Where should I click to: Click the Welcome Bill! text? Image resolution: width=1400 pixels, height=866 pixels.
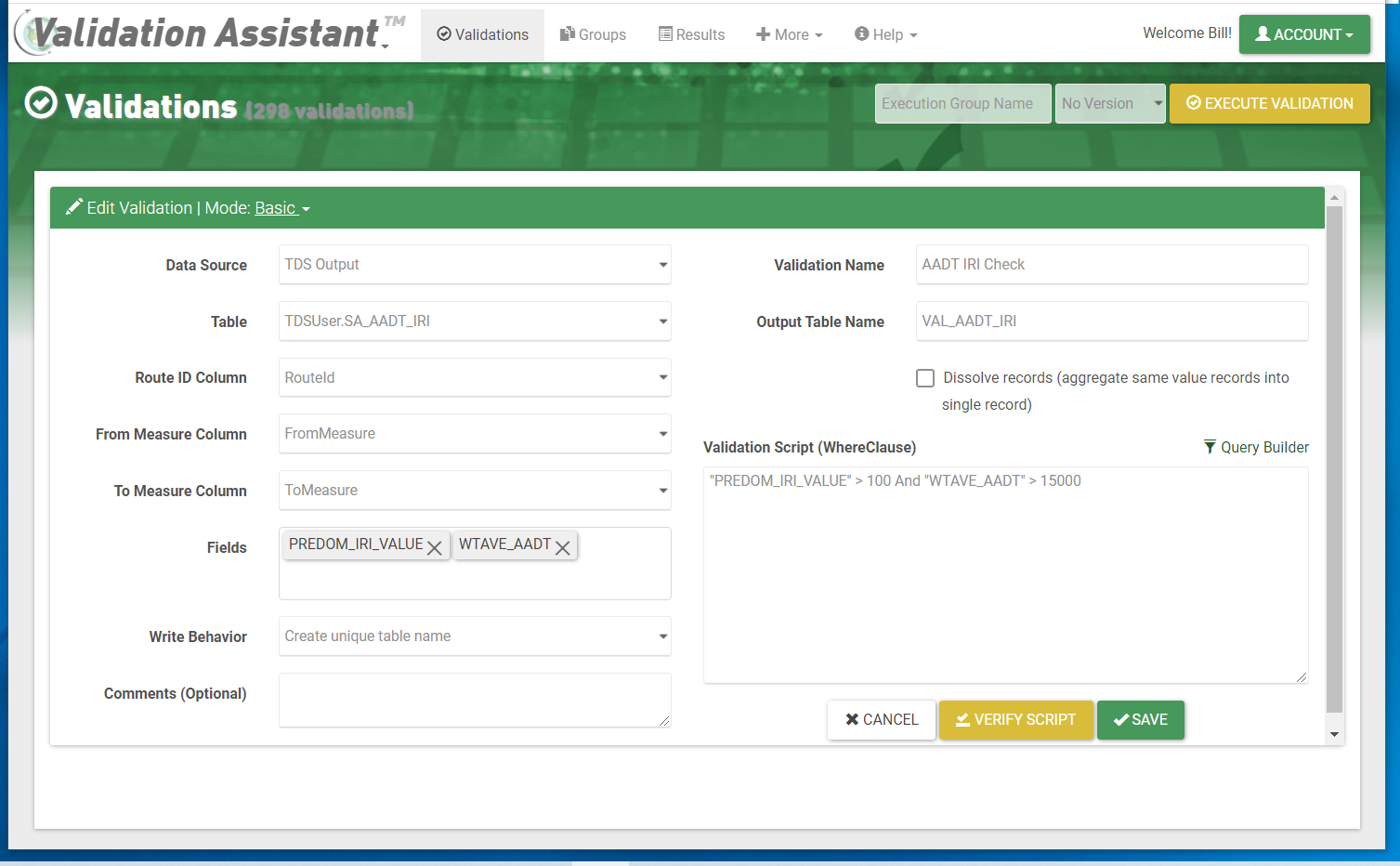click(1187, 33)
